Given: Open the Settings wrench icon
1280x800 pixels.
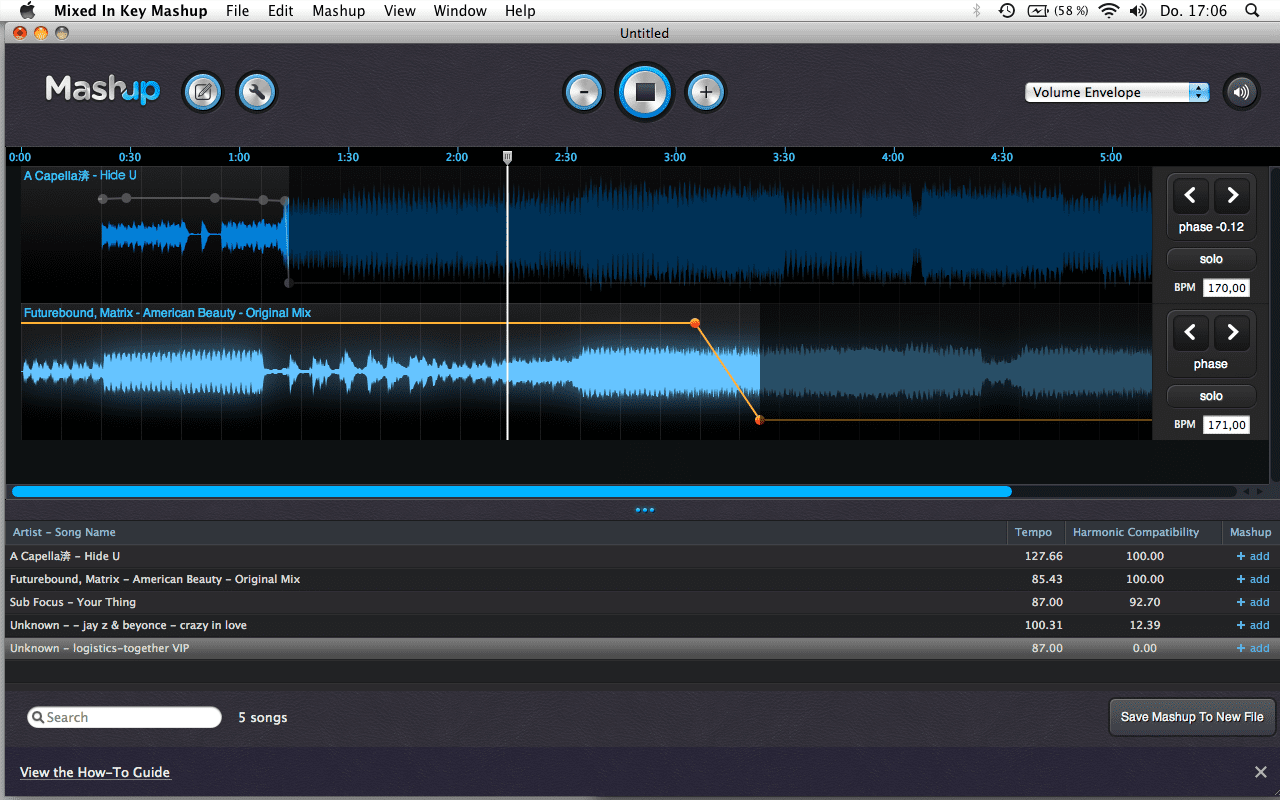Looking at the screenshot, I should point(256,91).
